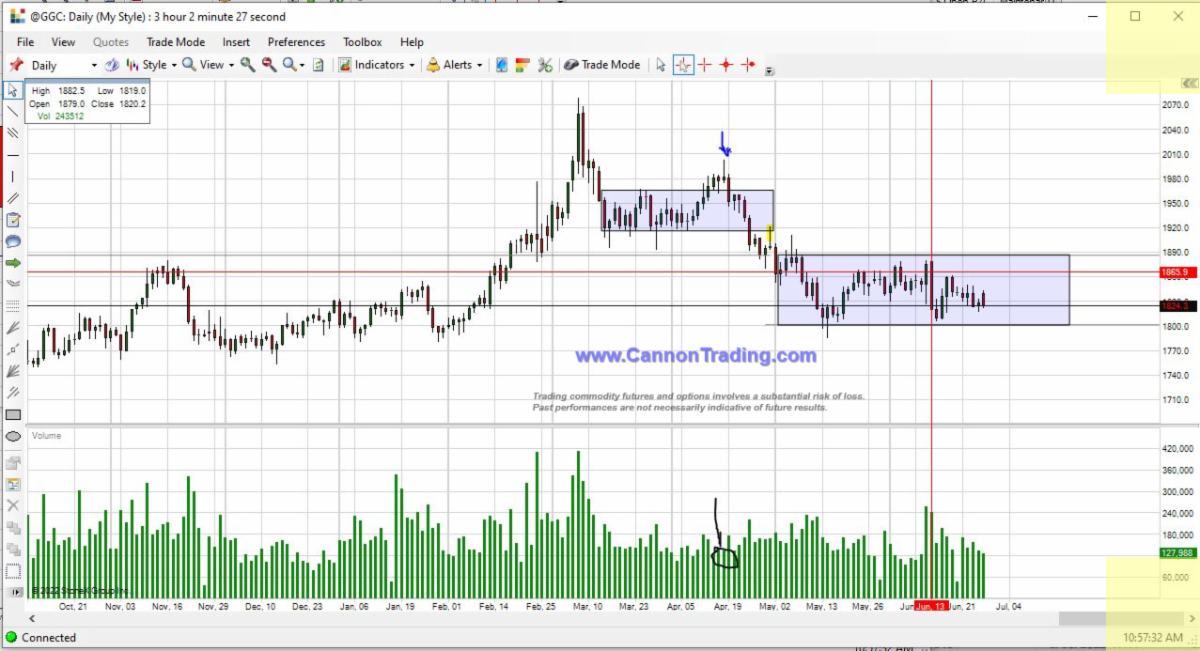
Task: Open the Preferences menu
Action: [x=296, y=42]
